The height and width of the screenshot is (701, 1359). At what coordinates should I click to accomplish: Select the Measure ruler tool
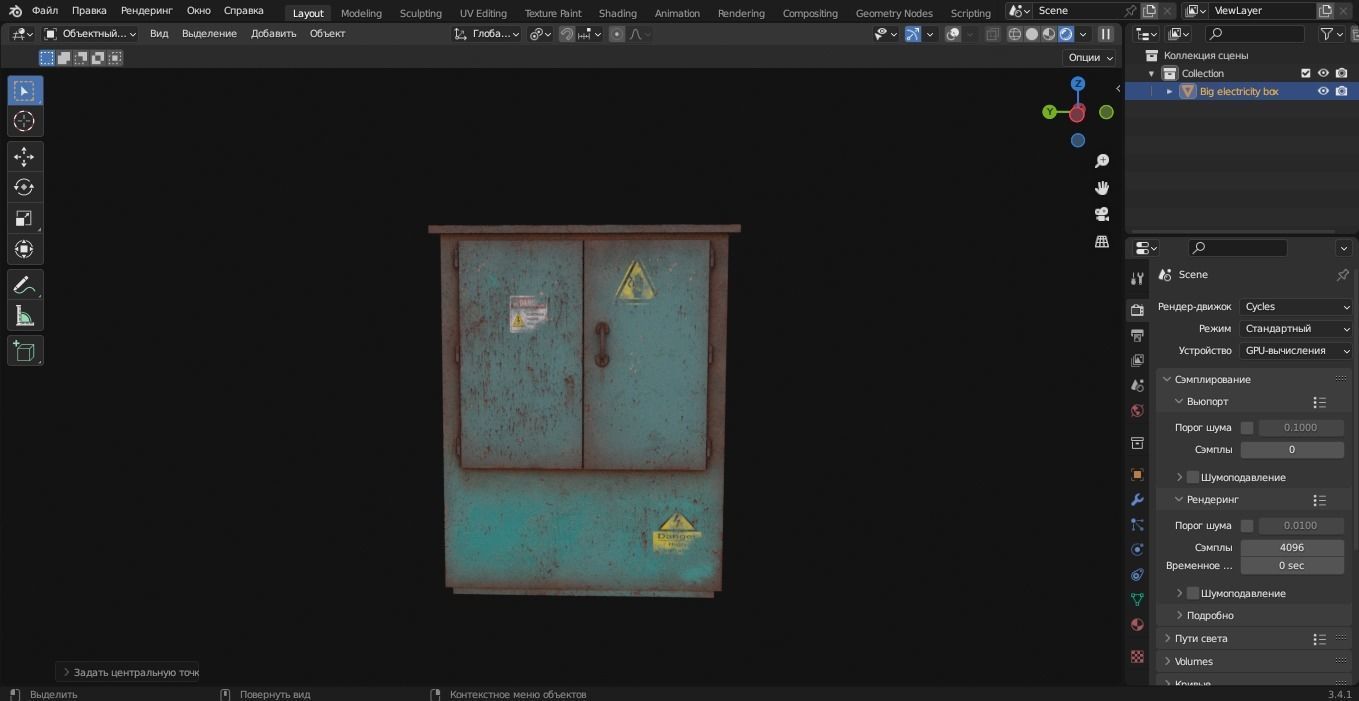point(25,317)
